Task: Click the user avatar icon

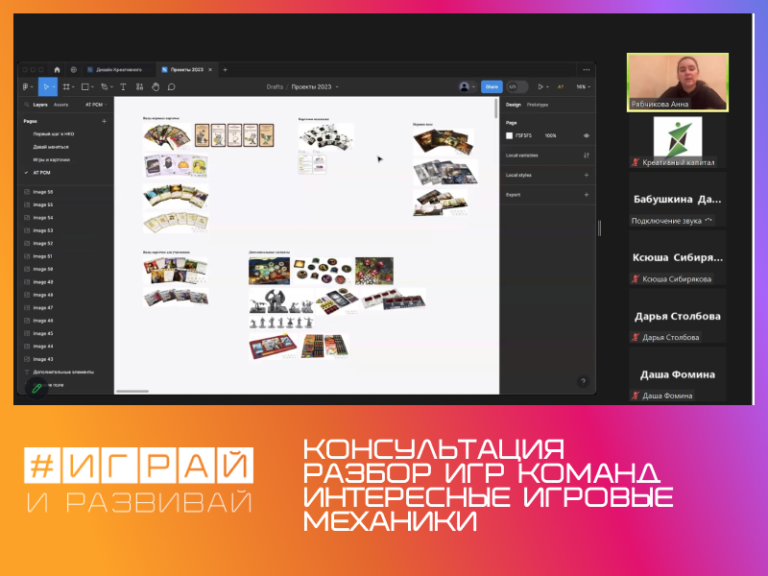Action: (464, 87)
